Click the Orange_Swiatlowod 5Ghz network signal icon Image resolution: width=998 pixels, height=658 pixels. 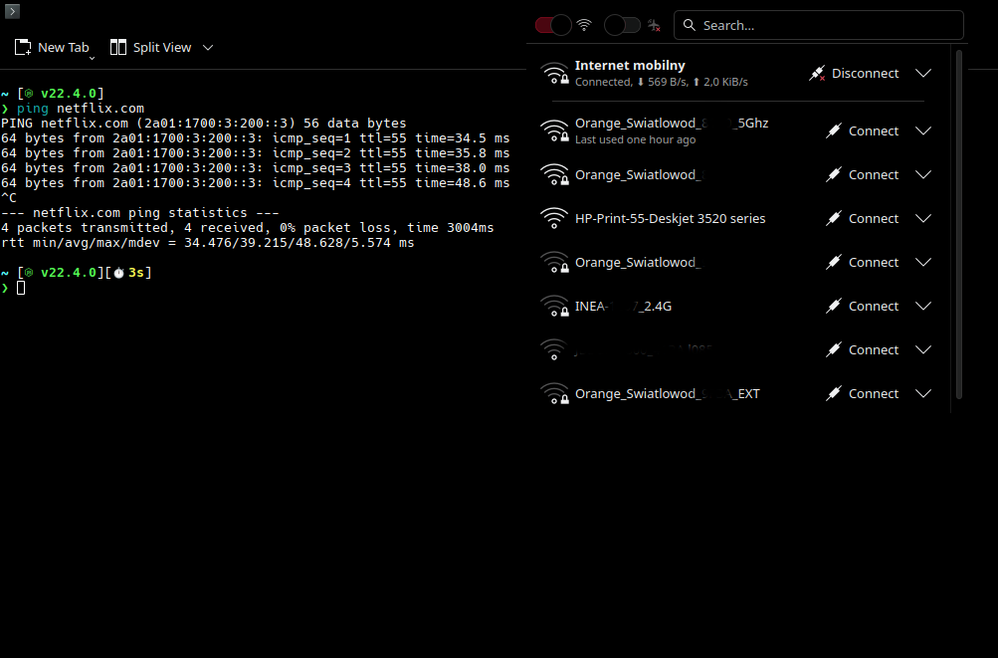pyautogui.click(x=554, y=131)
